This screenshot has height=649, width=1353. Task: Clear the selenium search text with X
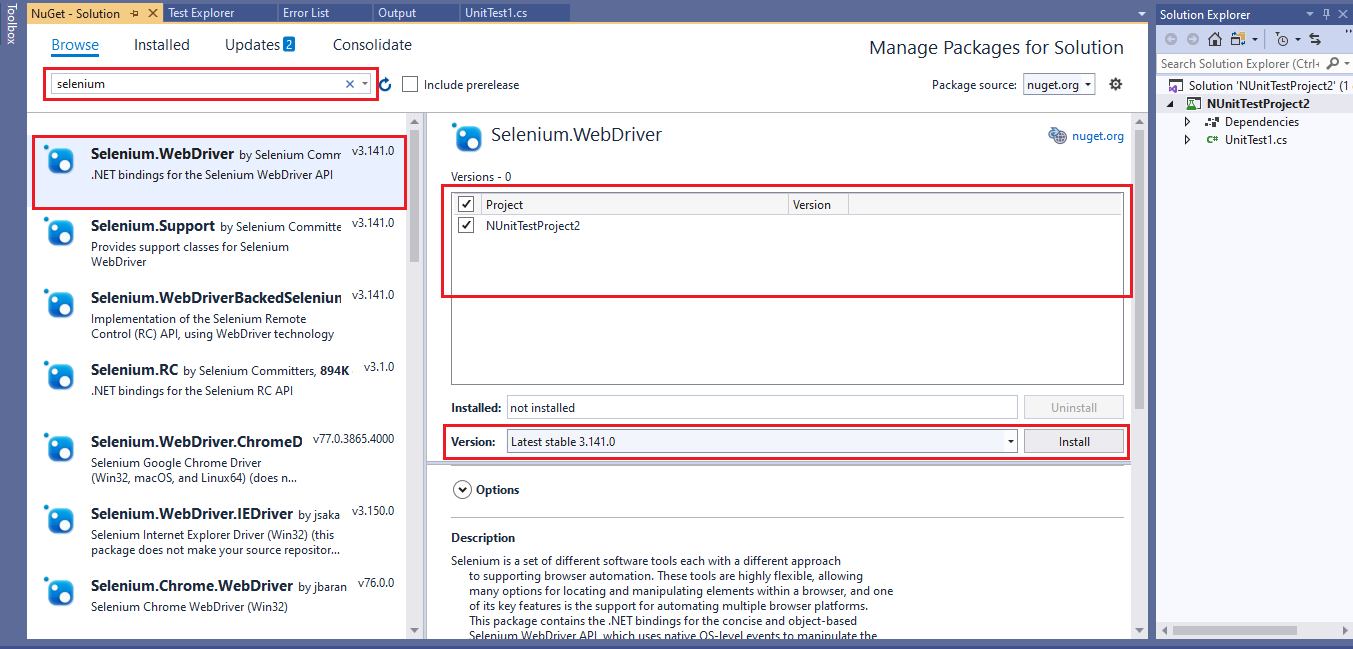pos(350,84)
